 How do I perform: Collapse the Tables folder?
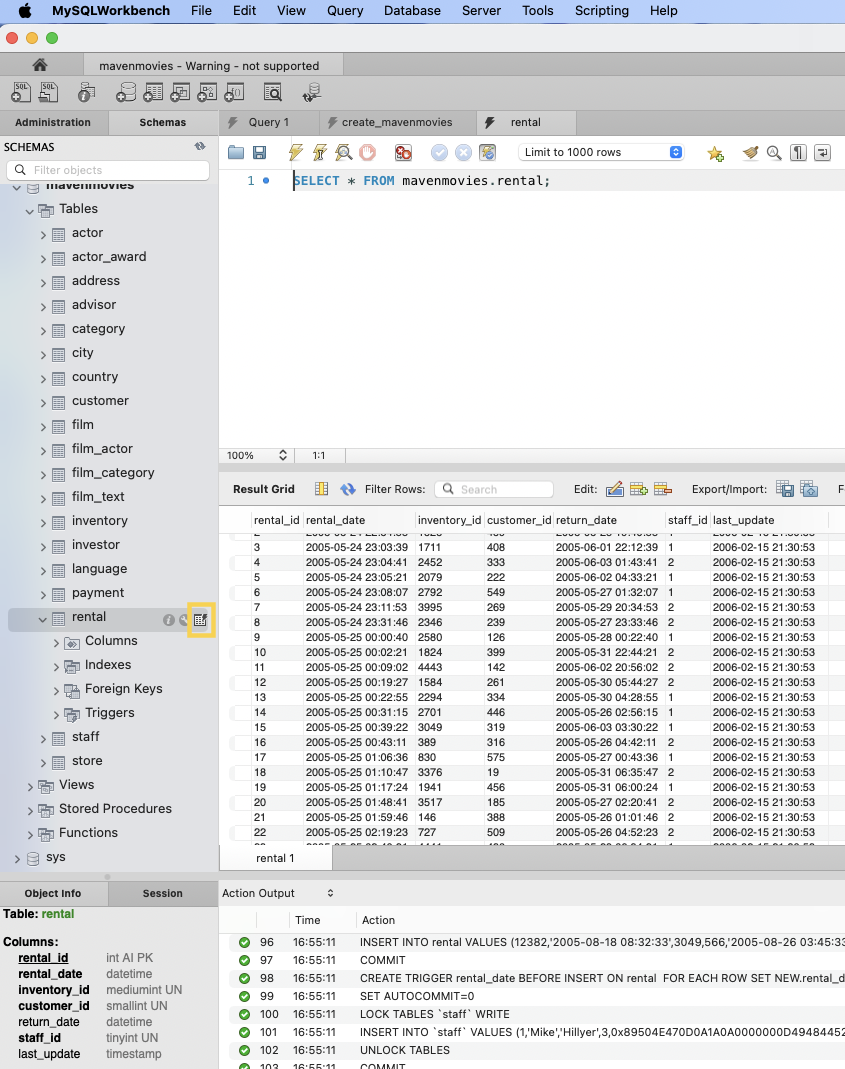coord(29,211)
